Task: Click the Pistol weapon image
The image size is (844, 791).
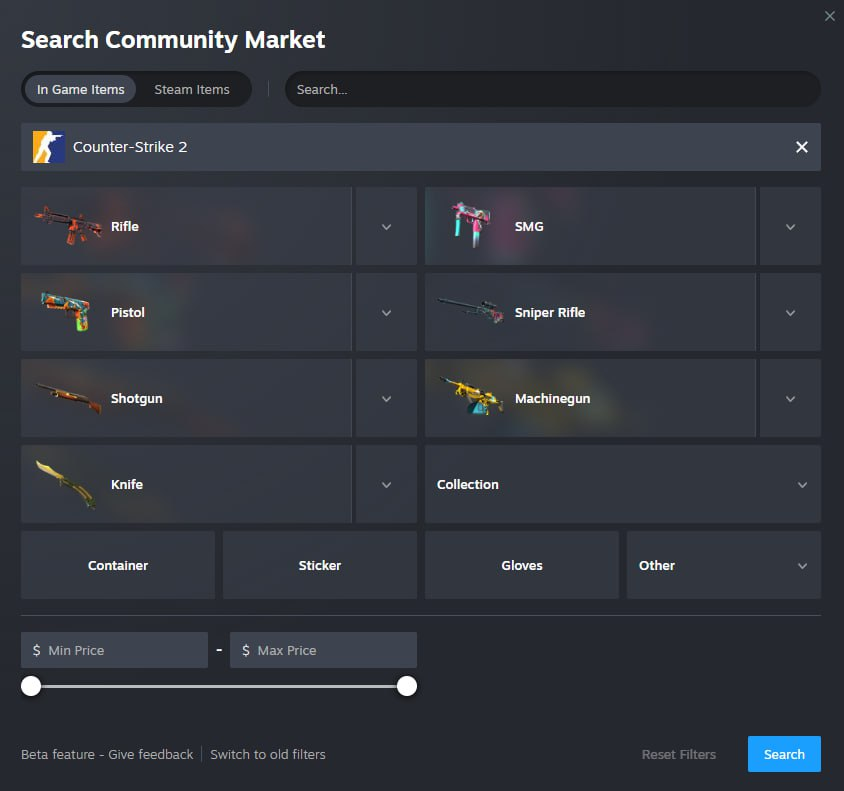Action: (66, 312)
